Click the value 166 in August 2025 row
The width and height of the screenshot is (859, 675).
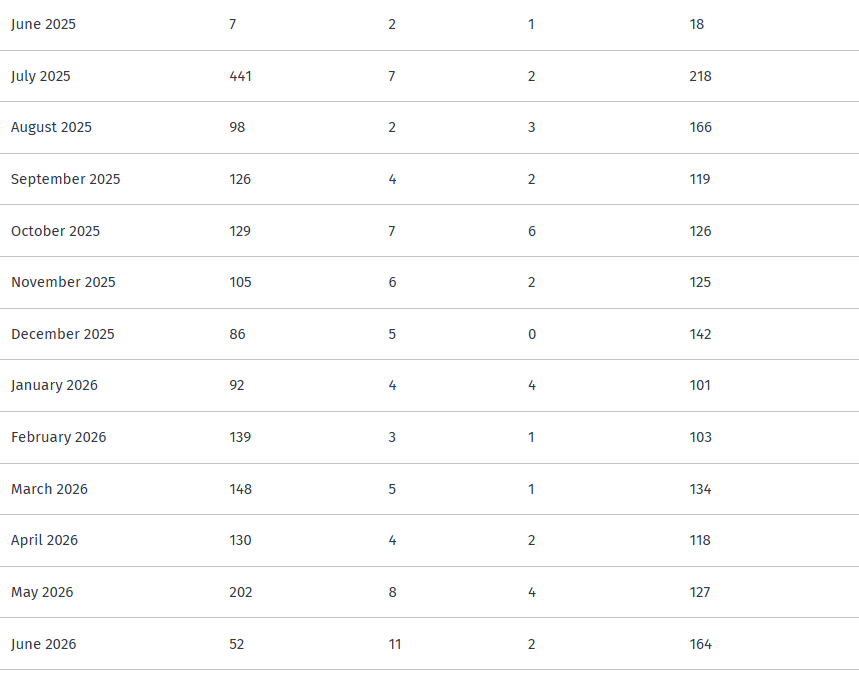click(701, 128)
